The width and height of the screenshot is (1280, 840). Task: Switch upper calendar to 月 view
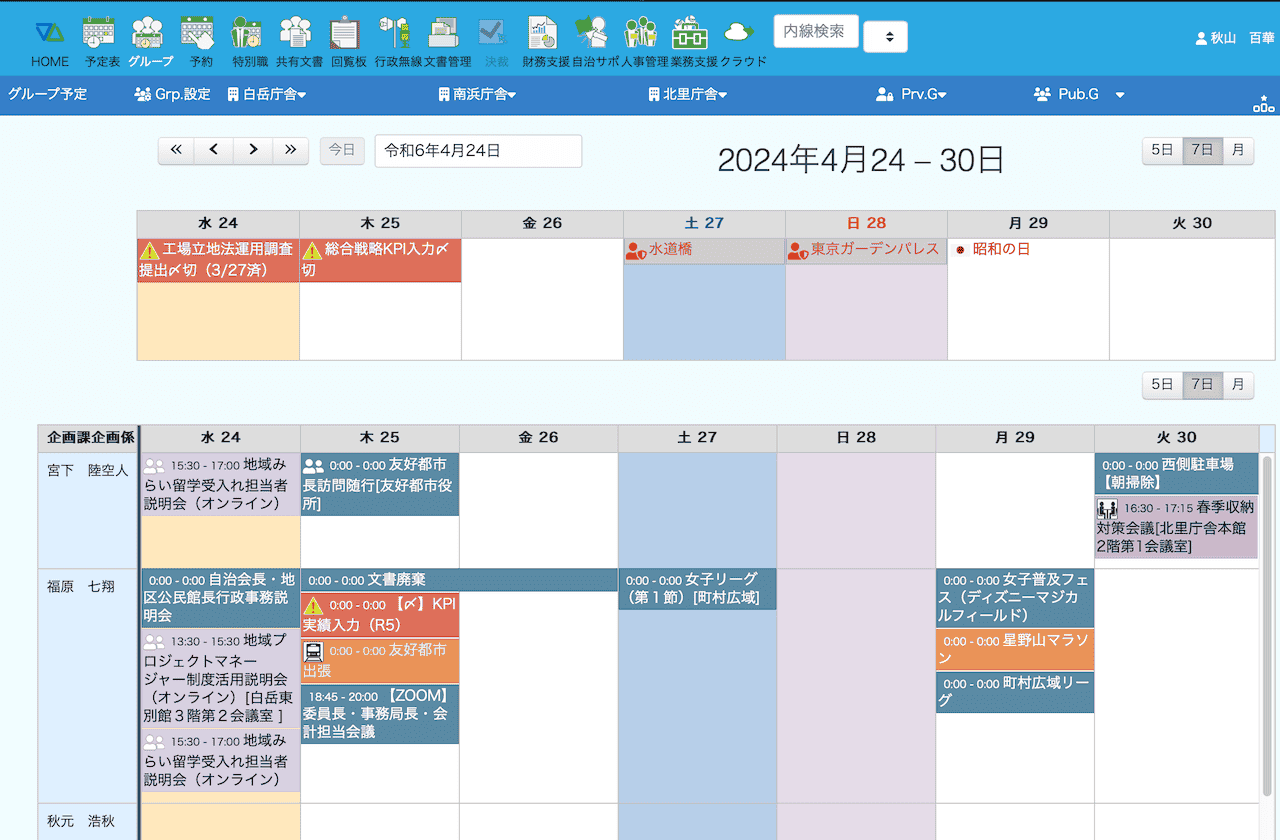(x=1238, y=150)
